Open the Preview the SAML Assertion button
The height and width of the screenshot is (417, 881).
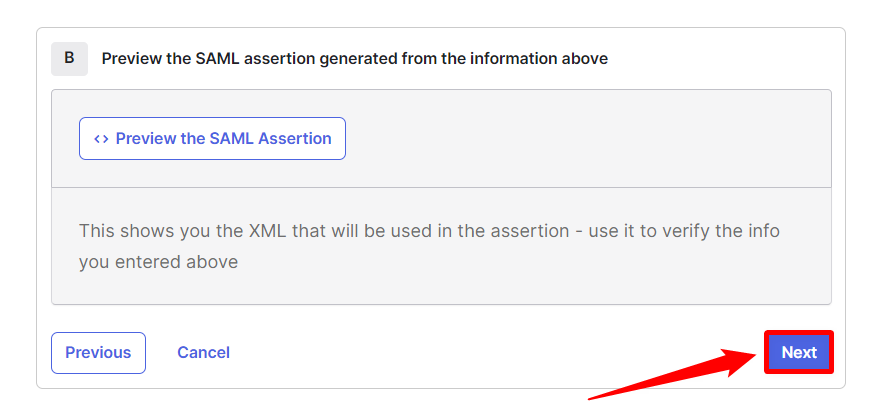[x=212, y=139]
